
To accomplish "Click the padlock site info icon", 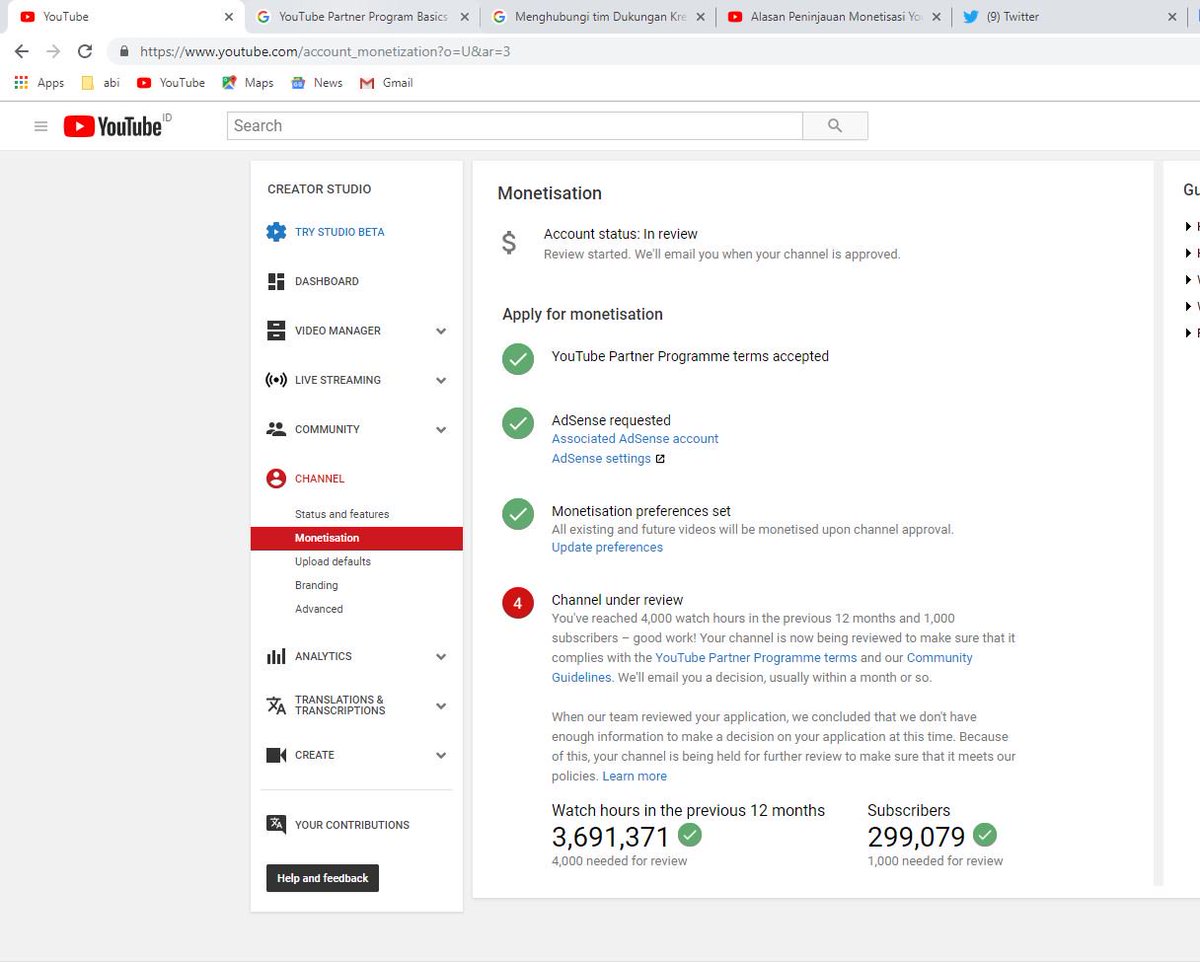I will [x=124, y=51].
